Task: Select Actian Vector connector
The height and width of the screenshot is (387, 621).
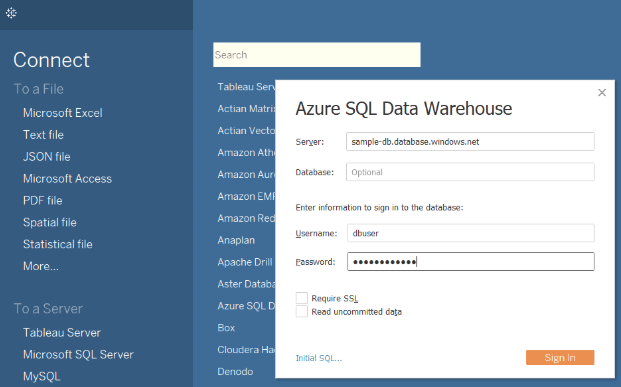Action: tap(246, 130)
